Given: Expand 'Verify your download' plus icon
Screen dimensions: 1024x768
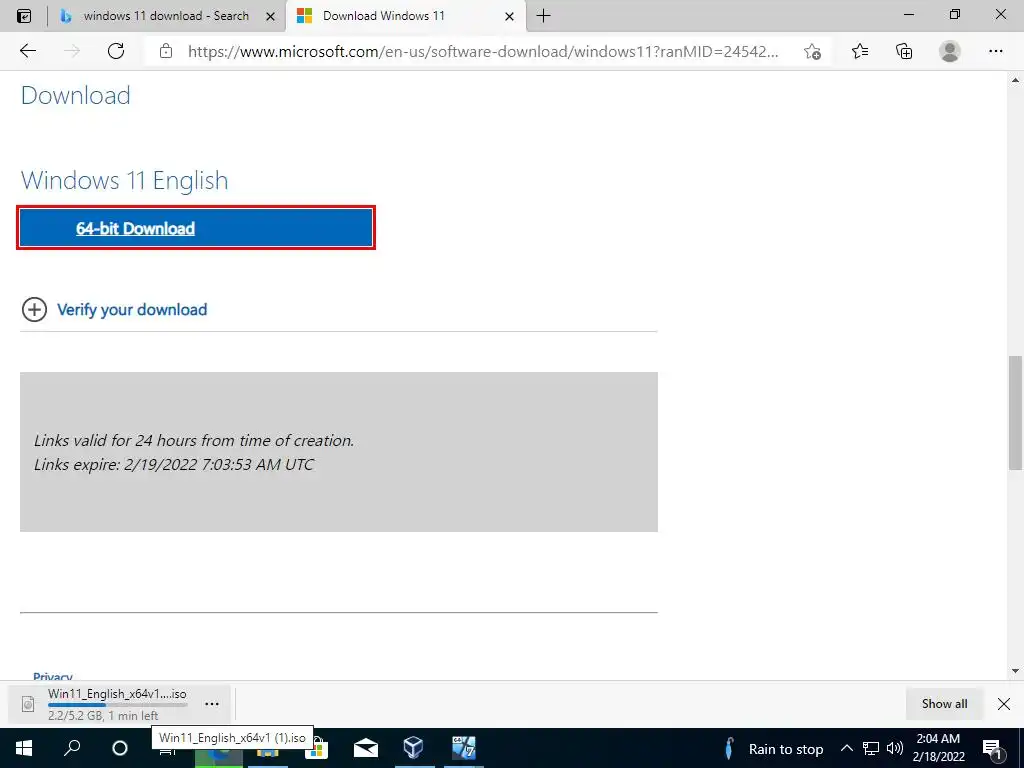Looking at the screenshot, I should pos(35,310).
